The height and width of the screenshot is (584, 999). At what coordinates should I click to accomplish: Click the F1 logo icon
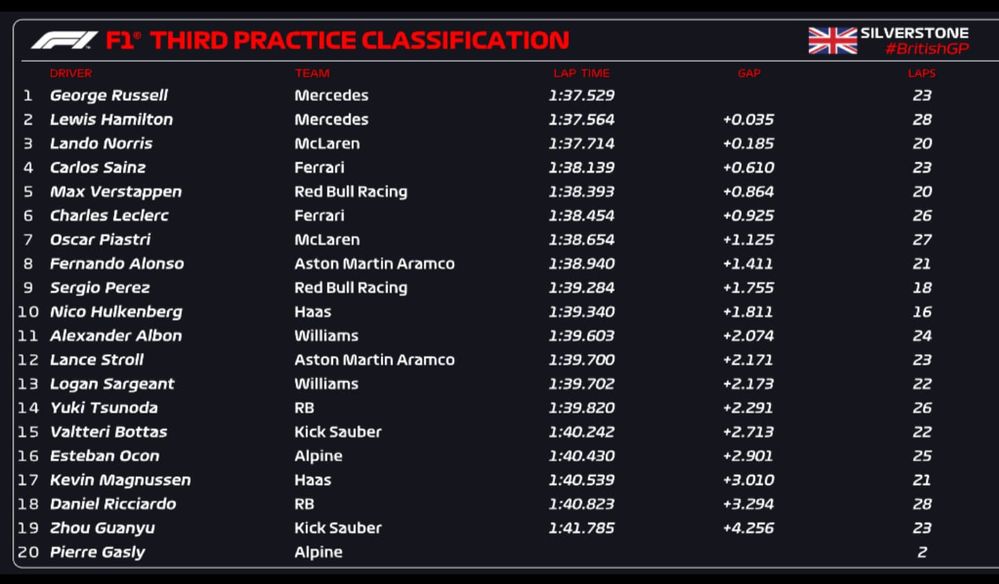64,40
